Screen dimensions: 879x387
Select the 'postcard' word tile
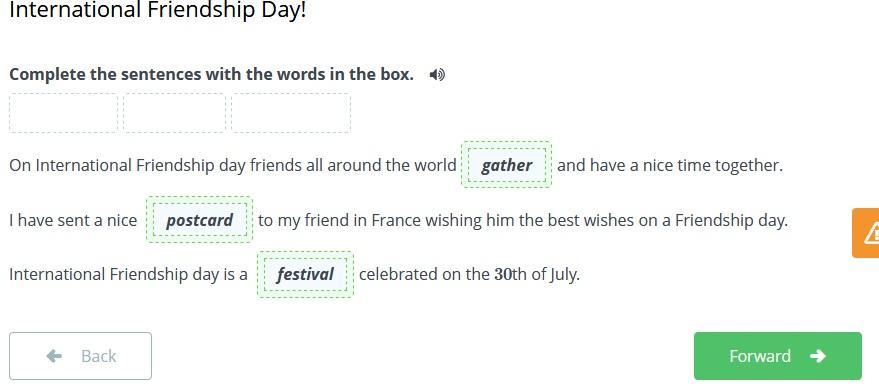point(200,220)
